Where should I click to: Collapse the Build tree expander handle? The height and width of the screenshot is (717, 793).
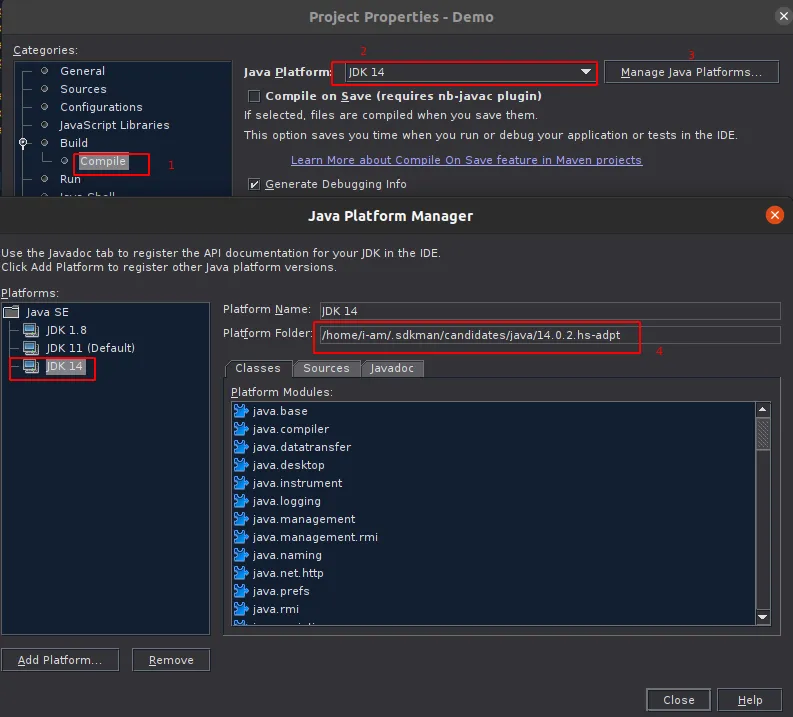[x=23, y=143]
